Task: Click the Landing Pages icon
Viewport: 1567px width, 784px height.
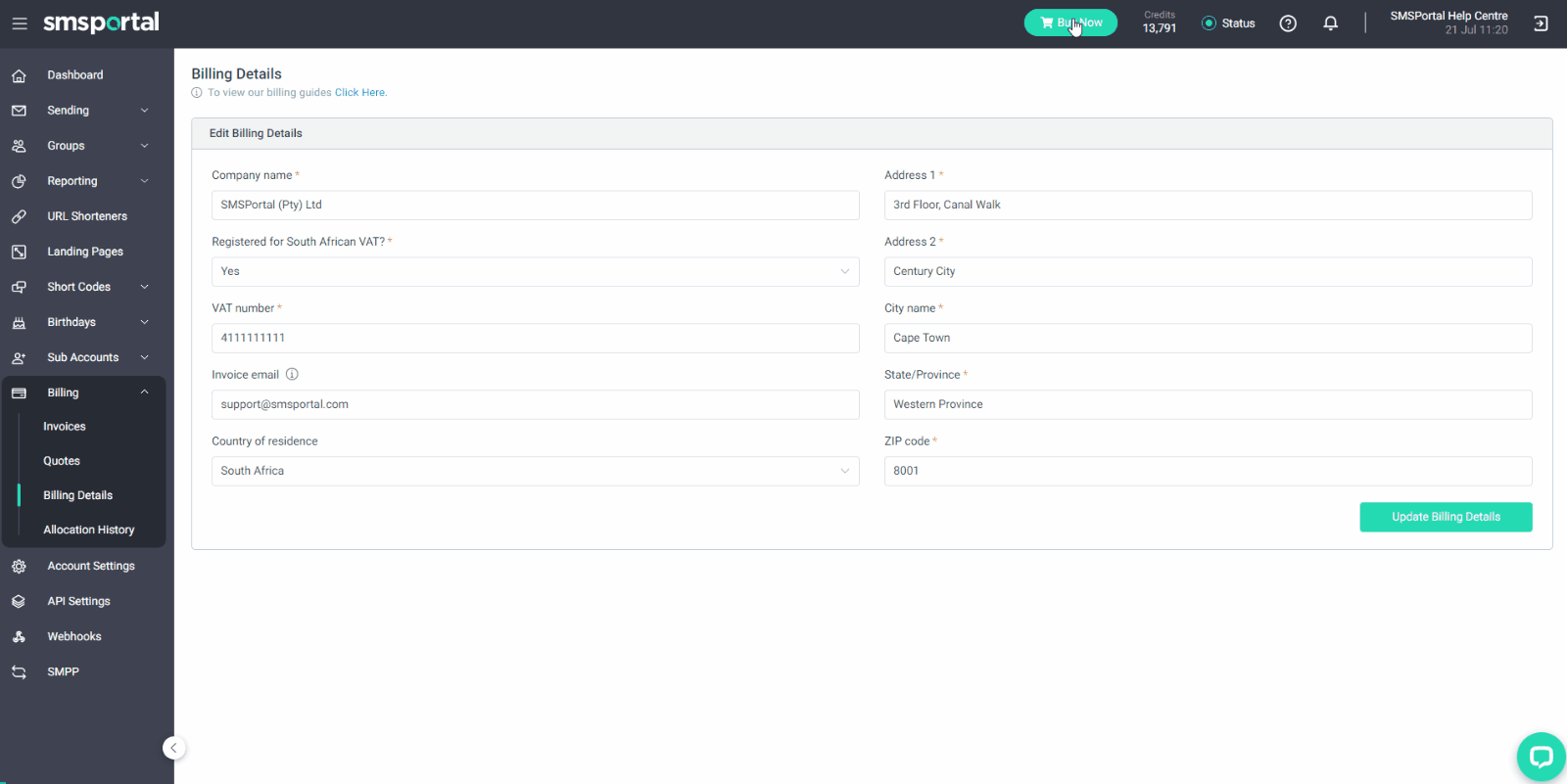Action: click(19, 252)
